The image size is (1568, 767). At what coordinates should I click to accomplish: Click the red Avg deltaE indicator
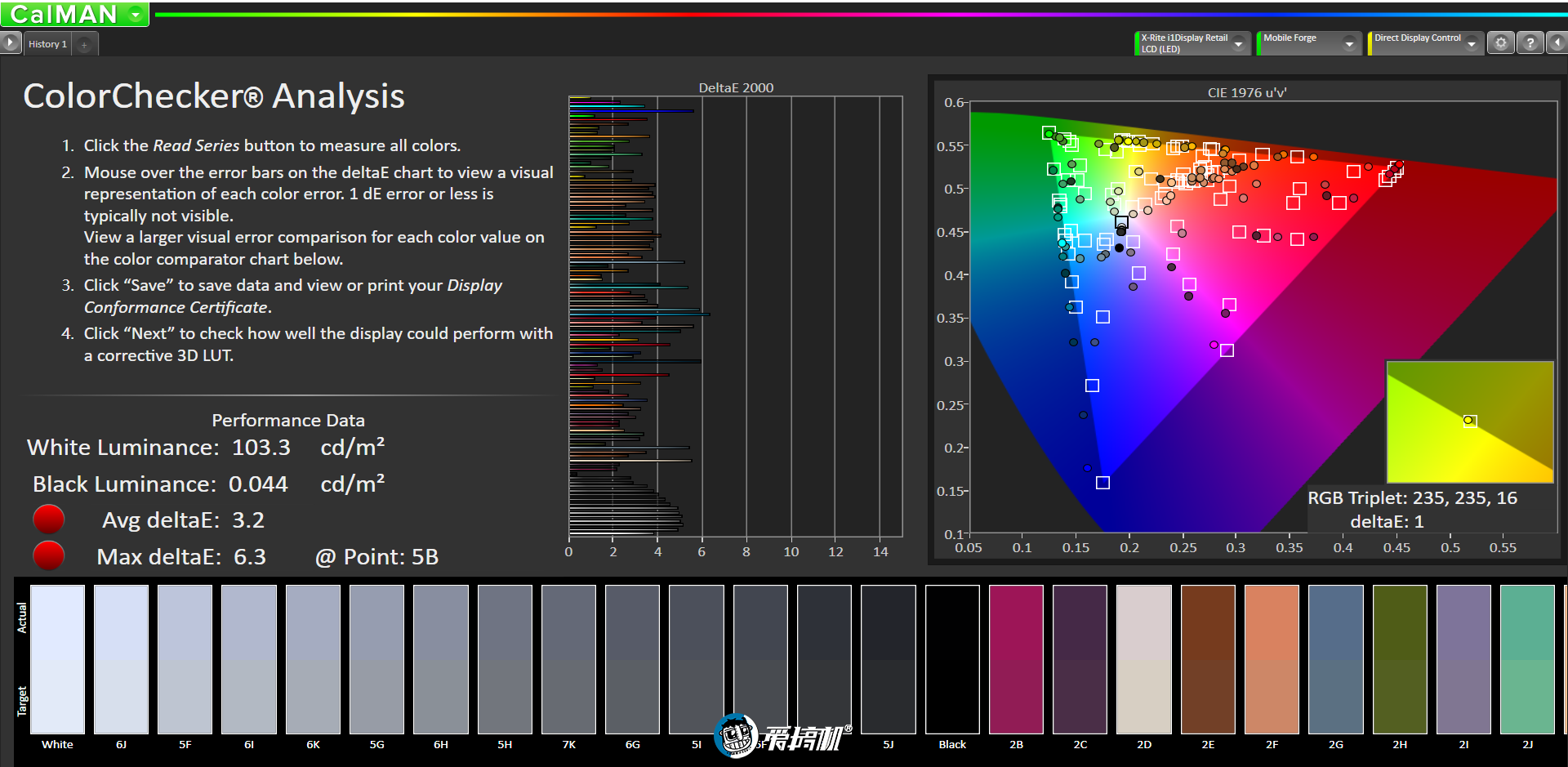coord(49,520)
